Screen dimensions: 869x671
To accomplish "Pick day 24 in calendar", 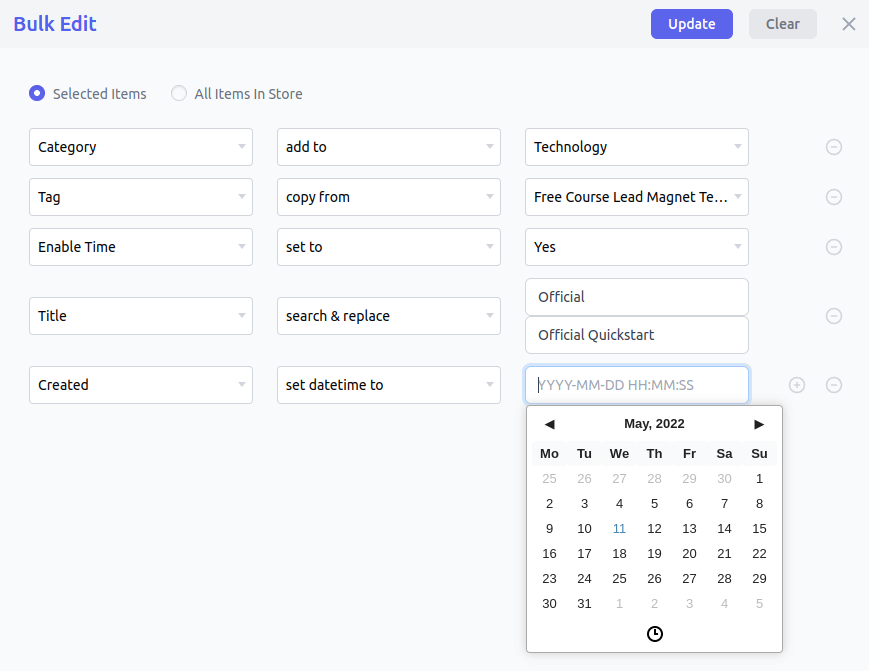I will click(584, 578).
